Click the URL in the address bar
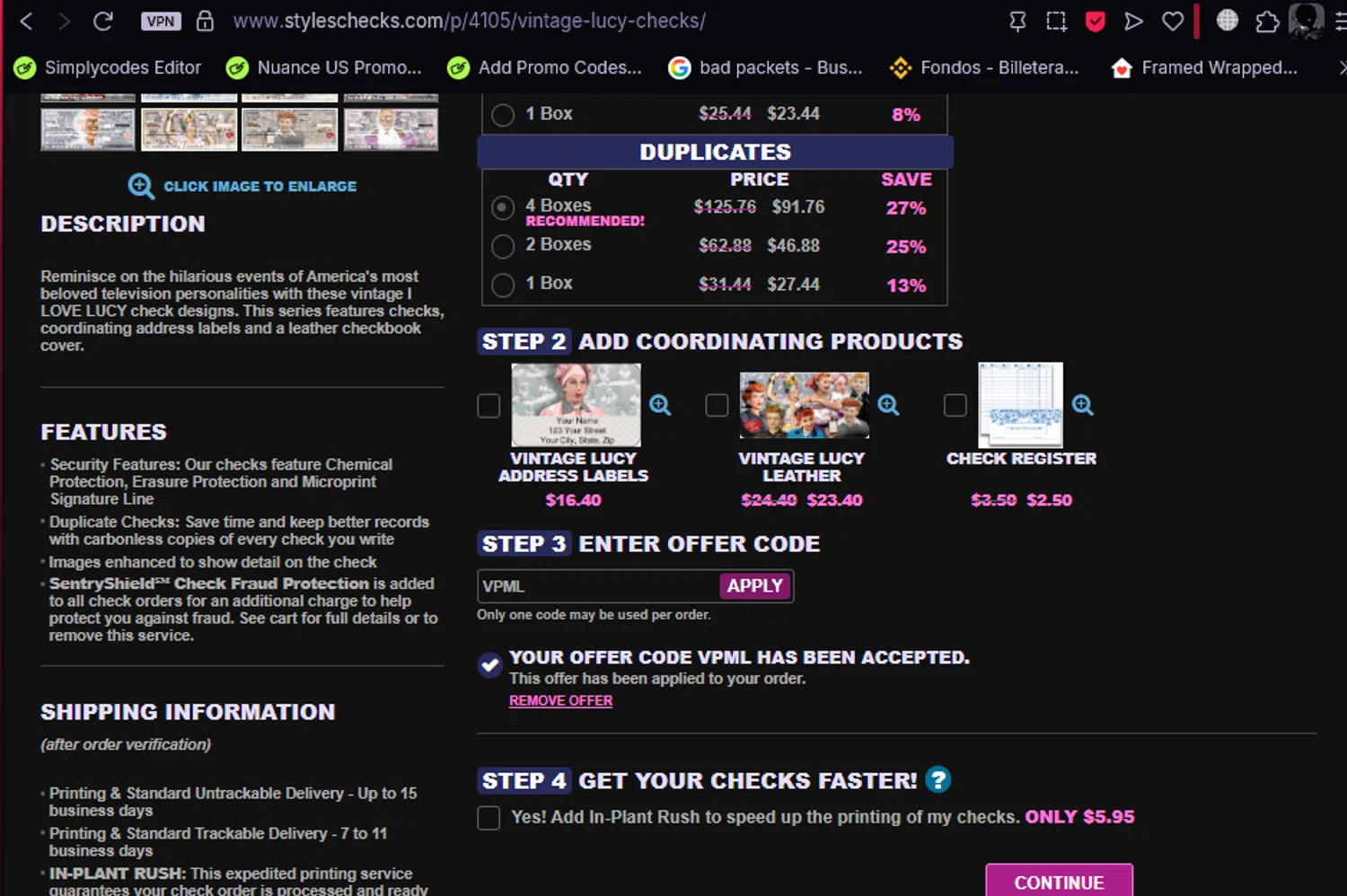The width and height of the screenshot is (1347, 896). 469,21
